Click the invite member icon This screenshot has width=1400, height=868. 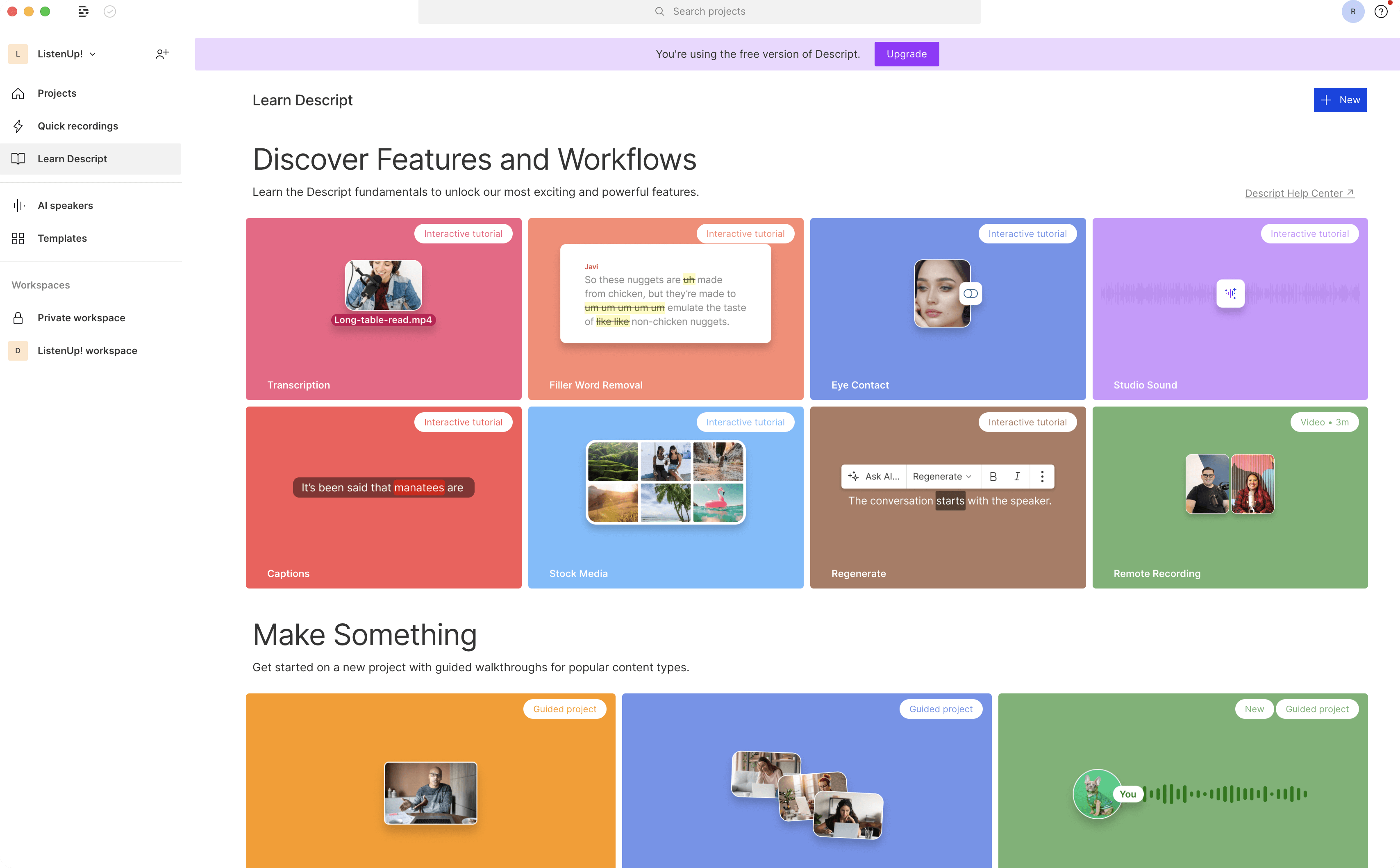(162, 54)
